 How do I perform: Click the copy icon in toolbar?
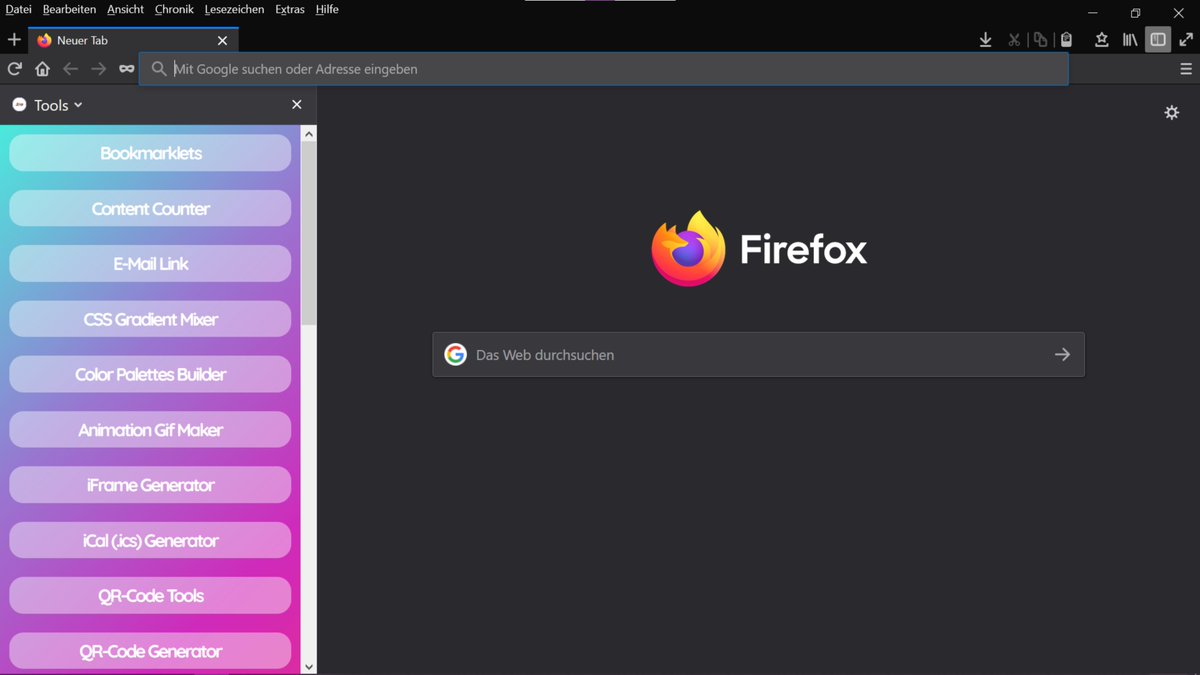click(x=1040, y=40)
